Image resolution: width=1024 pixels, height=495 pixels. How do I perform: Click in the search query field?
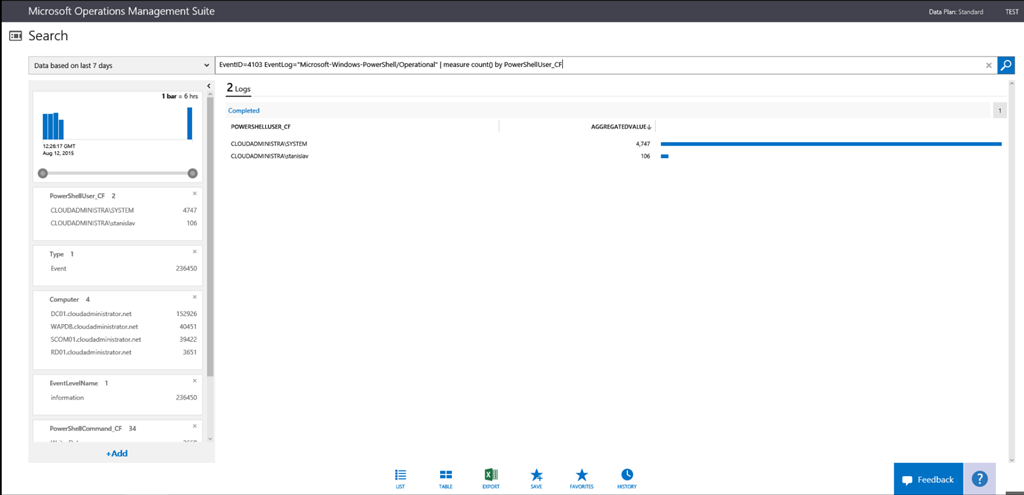click(600, 65)
